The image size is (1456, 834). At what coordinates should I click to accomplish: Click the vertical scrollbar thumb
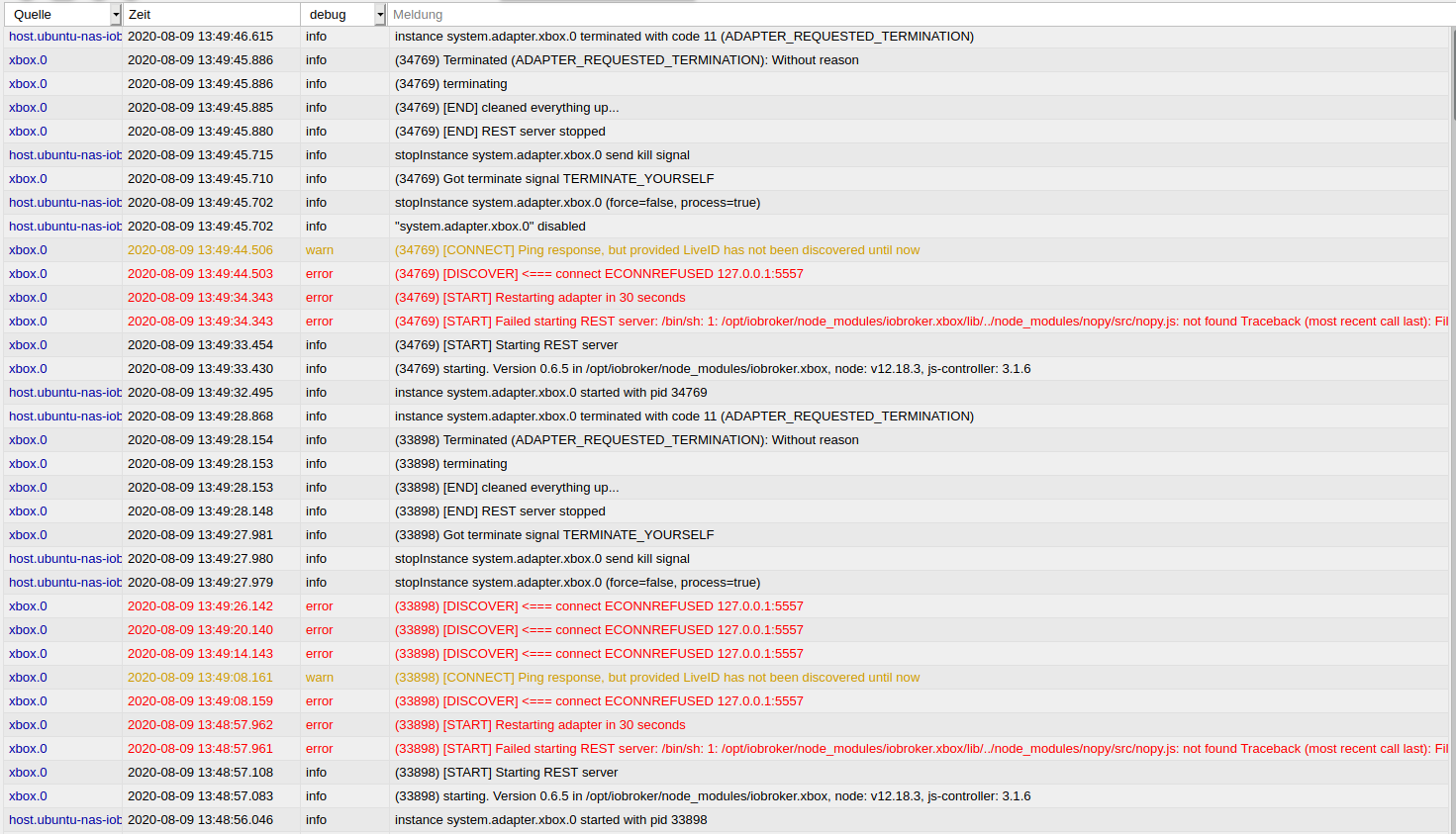pyautogui.click(x=1453, y=74)
